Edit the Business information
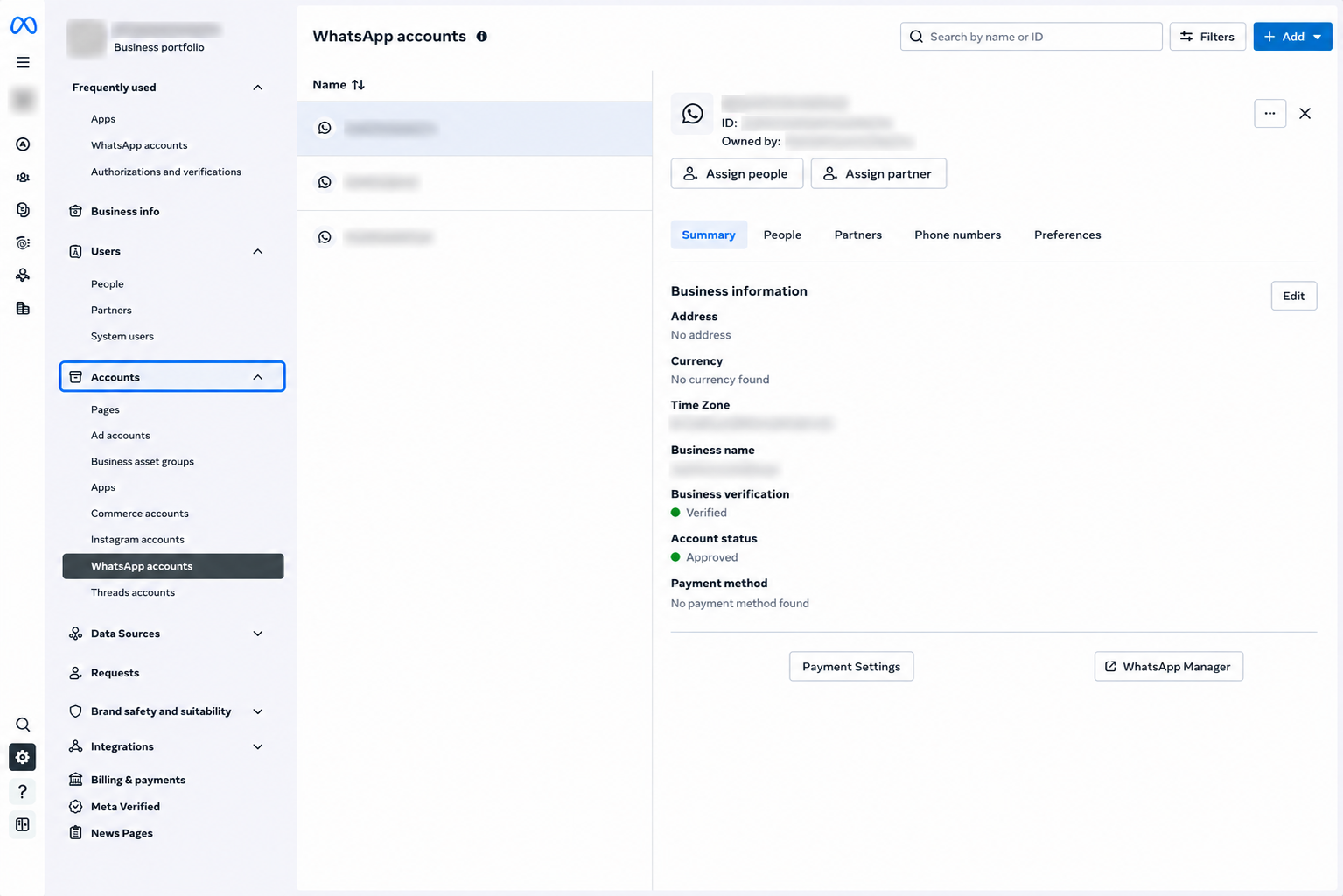The width and height of the screenshot is (1343, 896). [1293, 296]
